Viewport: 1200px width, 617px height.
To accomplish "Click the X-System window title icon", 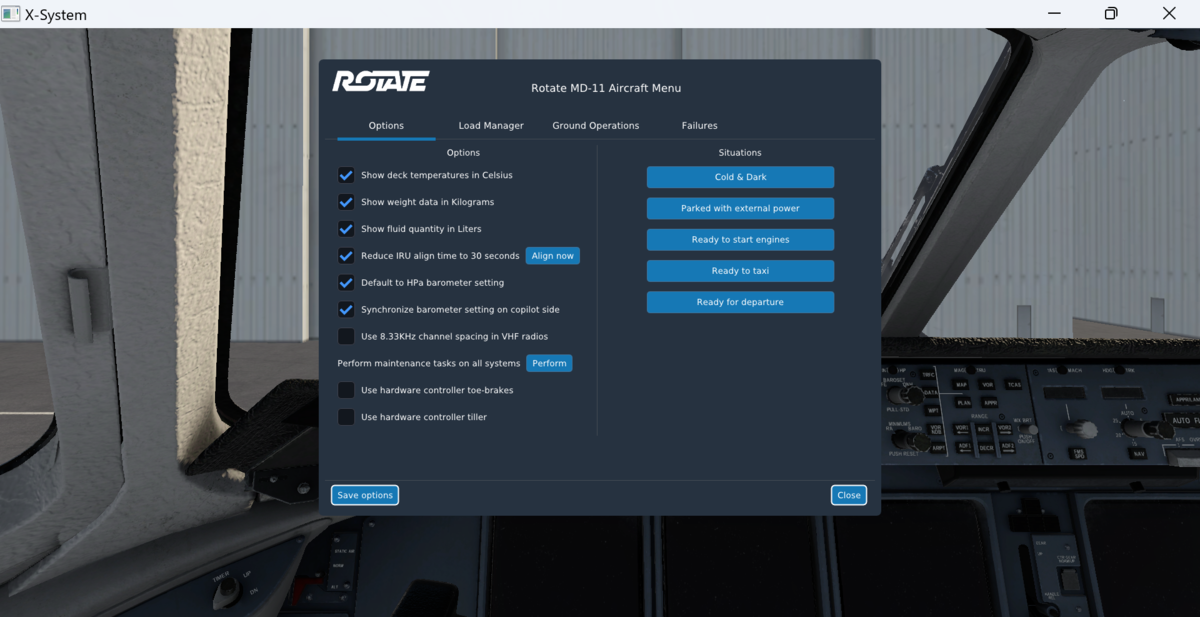I will coord(11,14).
